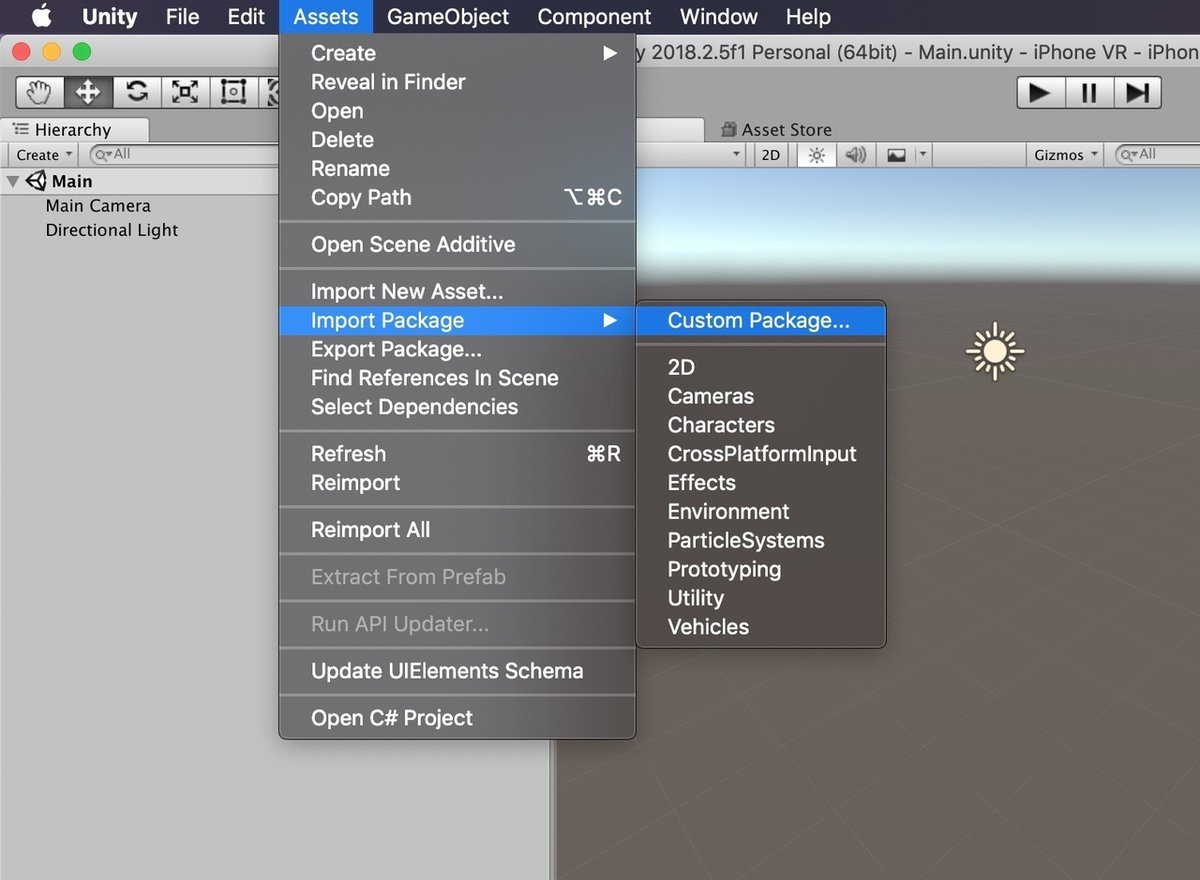Toggle 2D scene view mode
This screenshot has height=880, width=1200.
pos(770,155)
